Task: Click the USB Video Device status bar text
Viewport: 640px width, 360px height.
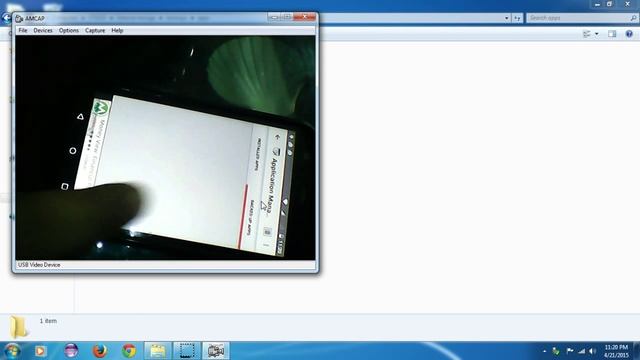Action: [x=39, y=265]
